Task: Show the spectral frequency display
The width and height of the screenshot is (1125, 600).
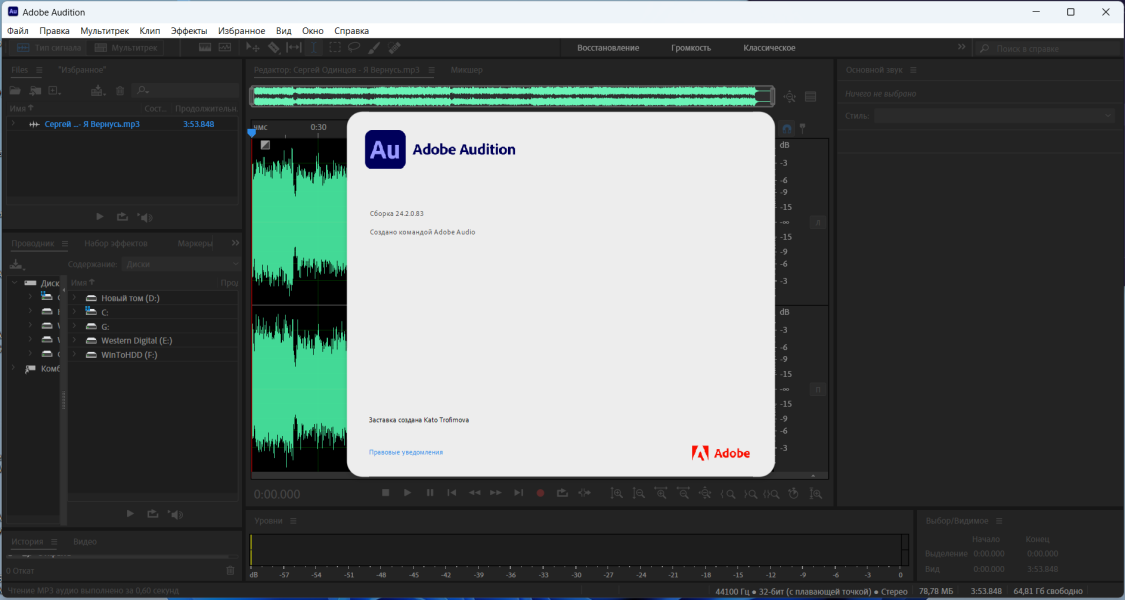Action: click(205, 47)
